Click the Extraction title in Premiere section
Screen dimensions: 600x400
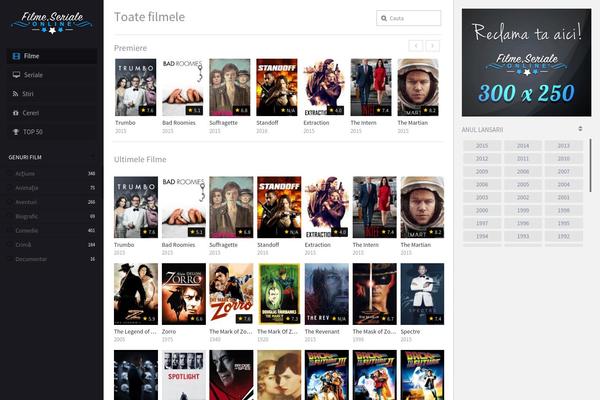(x=316, y=123)
